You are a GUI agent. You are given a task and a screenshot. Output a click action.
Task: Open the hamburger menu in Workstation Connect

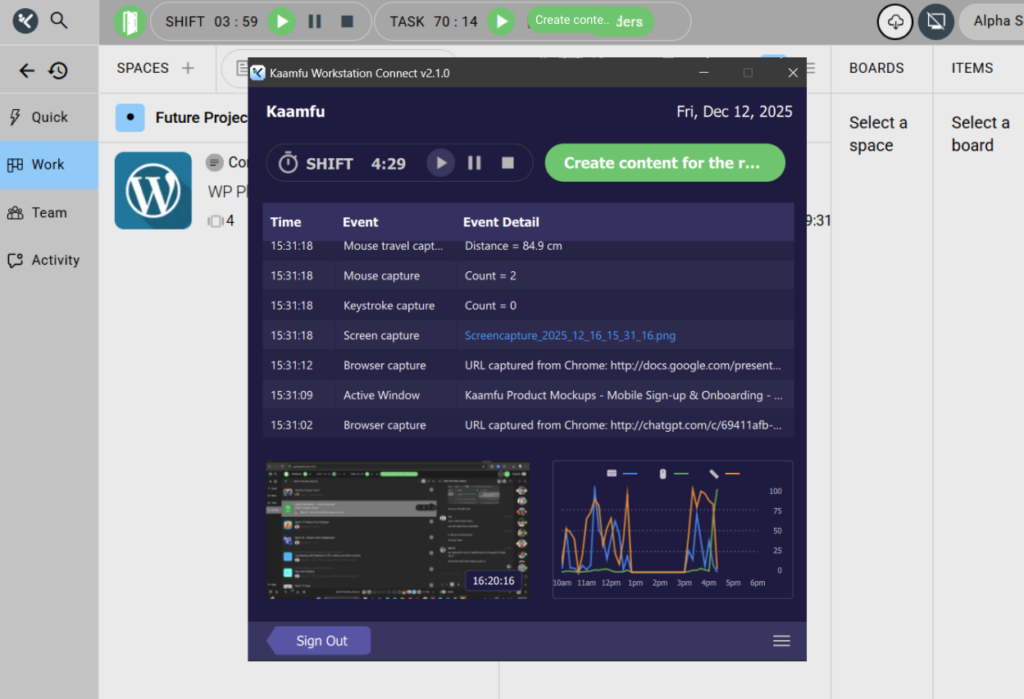click(782, 641)
